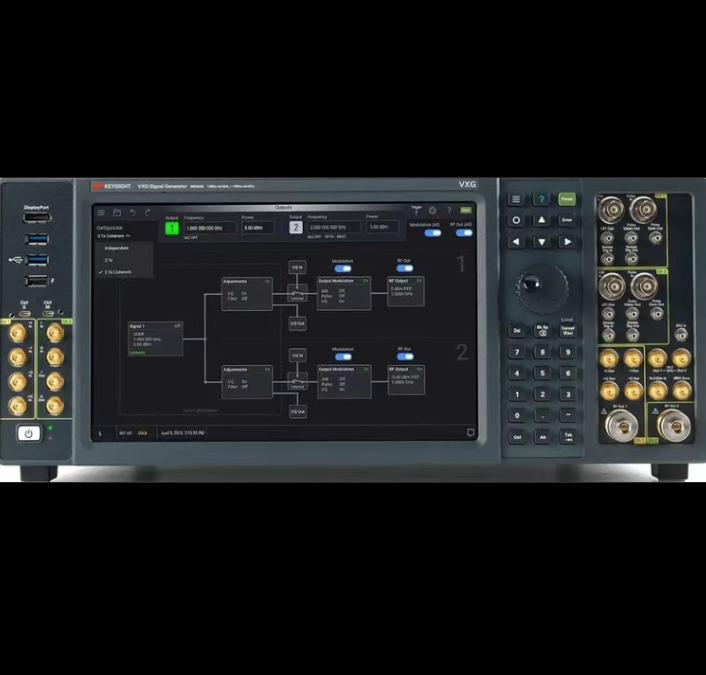Click the hardware Enter key

(x=567, y=220)
